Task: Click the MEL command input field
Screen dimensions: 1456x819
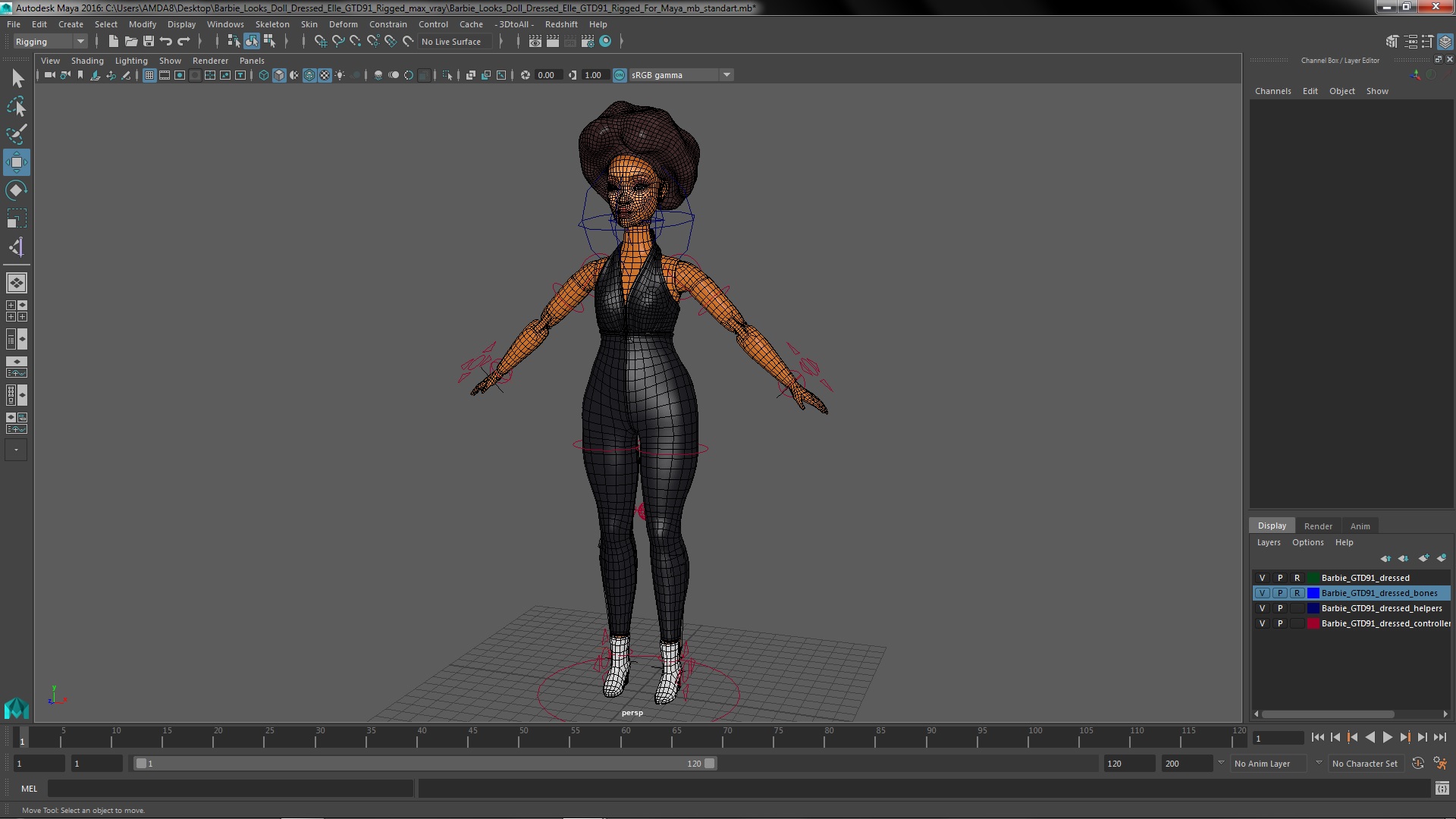Action: [231, 789]
